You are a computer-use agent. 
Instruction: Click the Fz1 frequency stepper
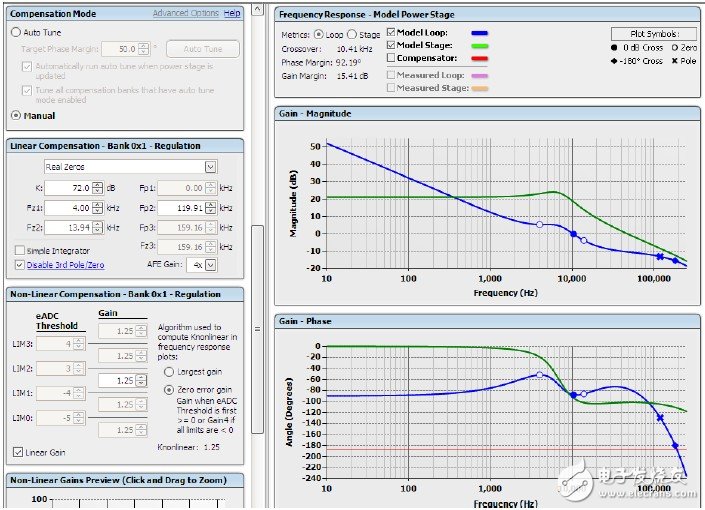pos(98,208)
